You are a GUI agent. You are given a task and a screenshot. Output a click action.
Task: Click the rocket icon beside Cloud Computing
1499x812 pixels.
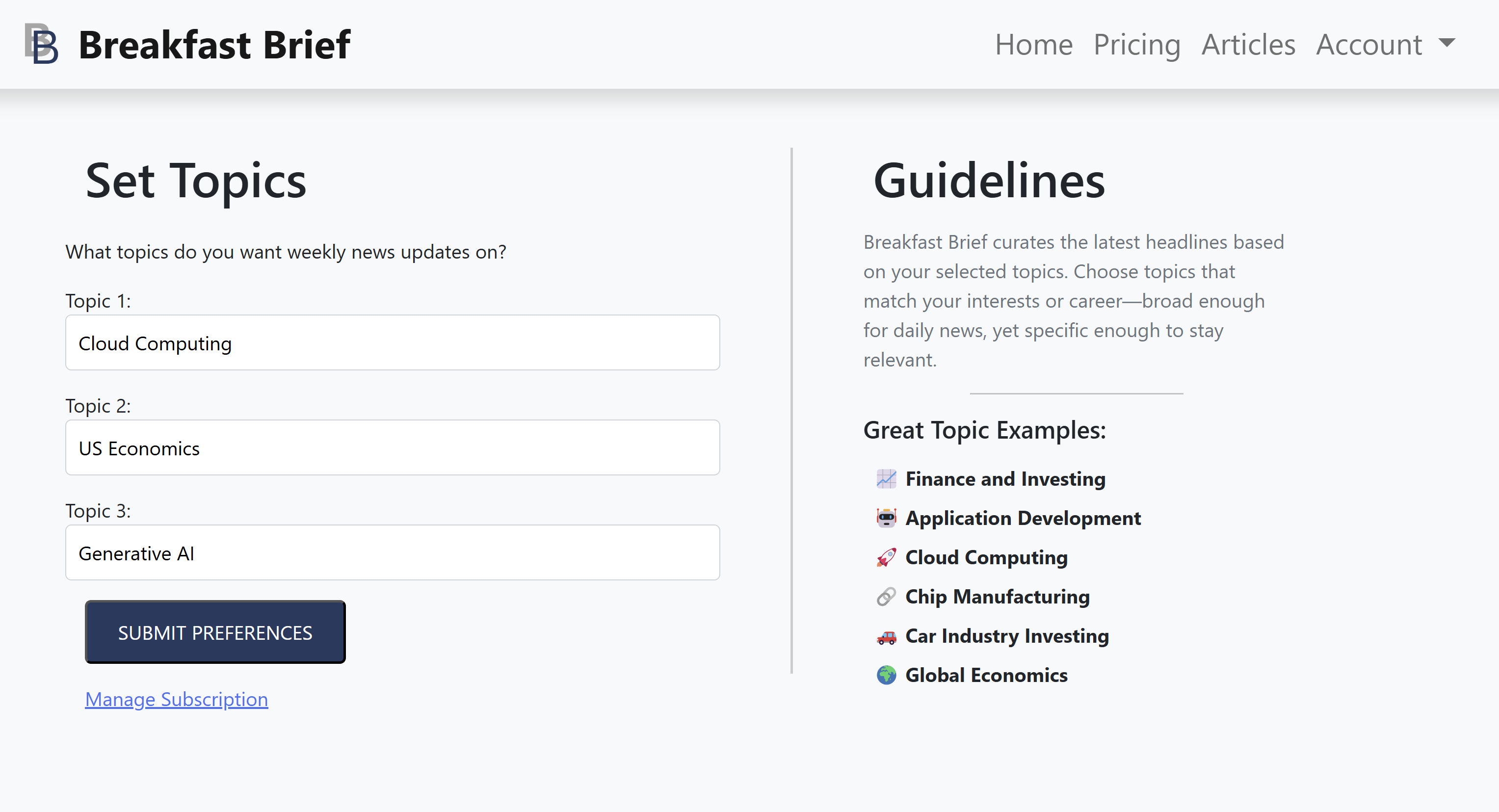886,557
